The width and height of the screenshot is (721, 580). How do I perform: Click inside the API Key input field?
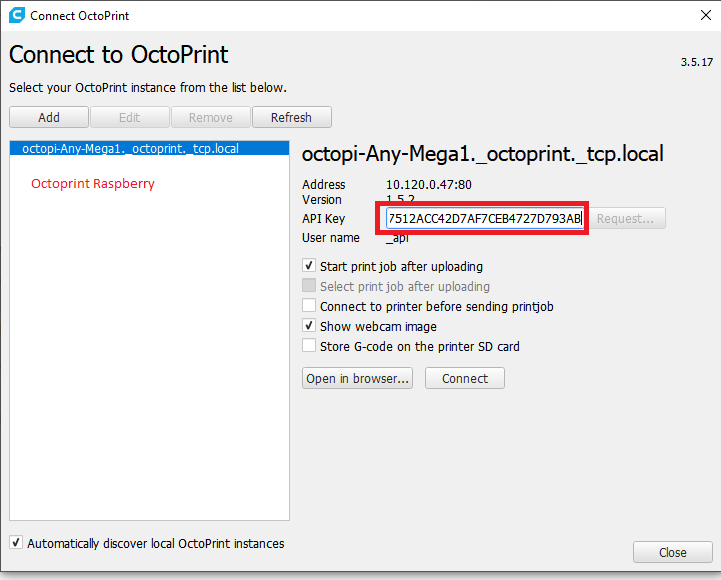pos(485,218)
